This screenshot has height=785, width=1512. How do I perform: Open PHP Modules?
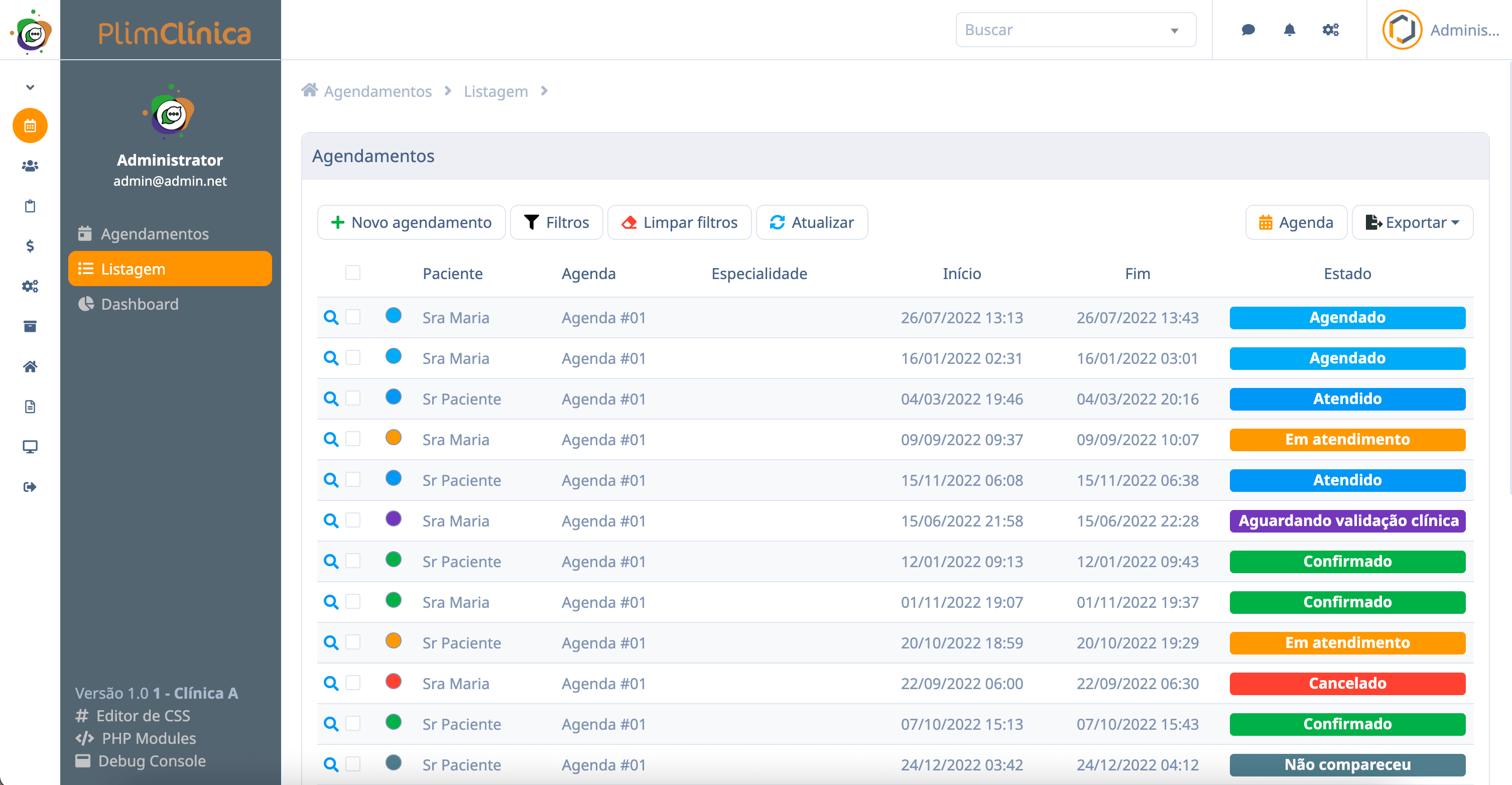tap(136, 738)
